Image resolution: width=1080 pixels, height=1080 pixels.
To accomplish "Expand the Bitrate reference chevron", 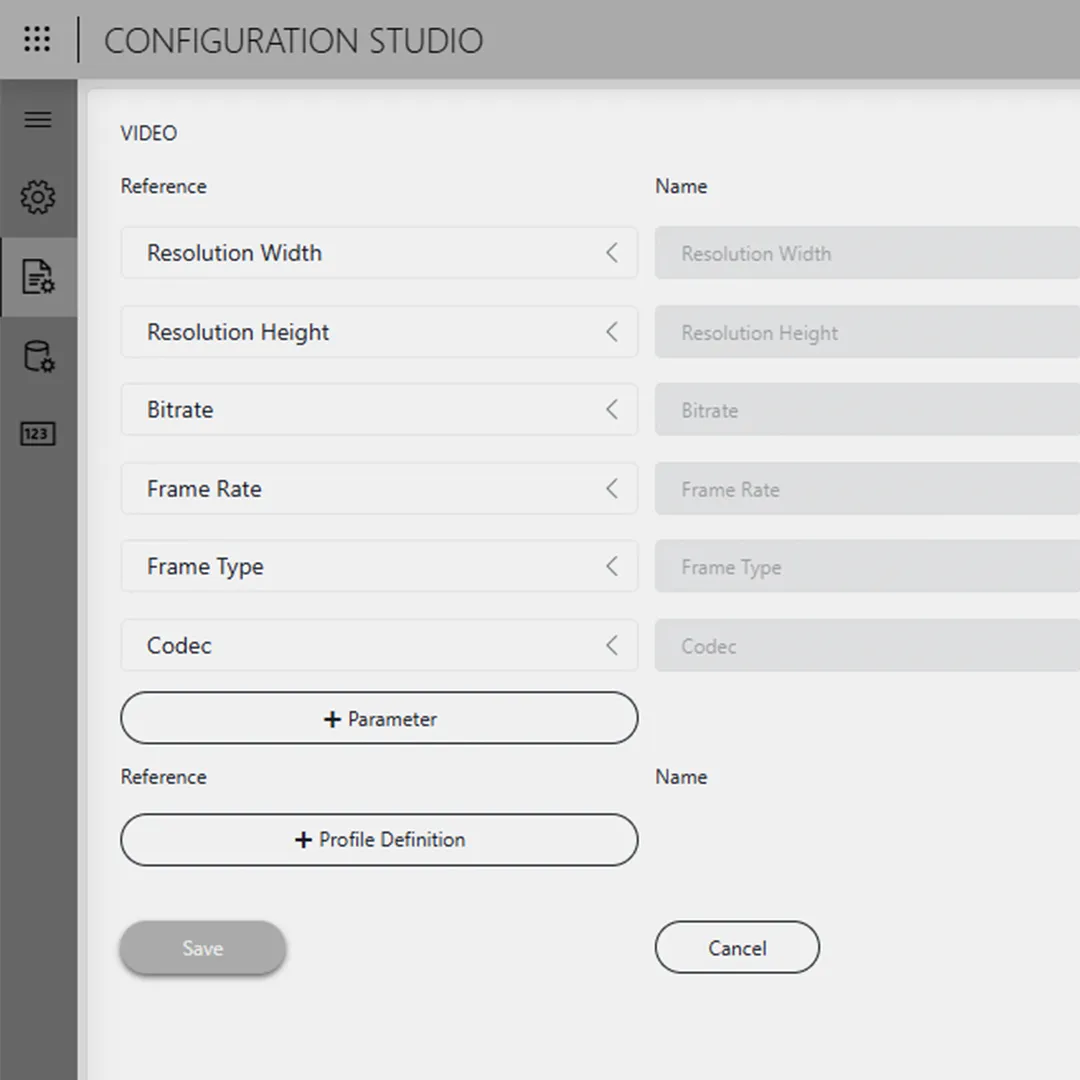I will pos(612,410).
